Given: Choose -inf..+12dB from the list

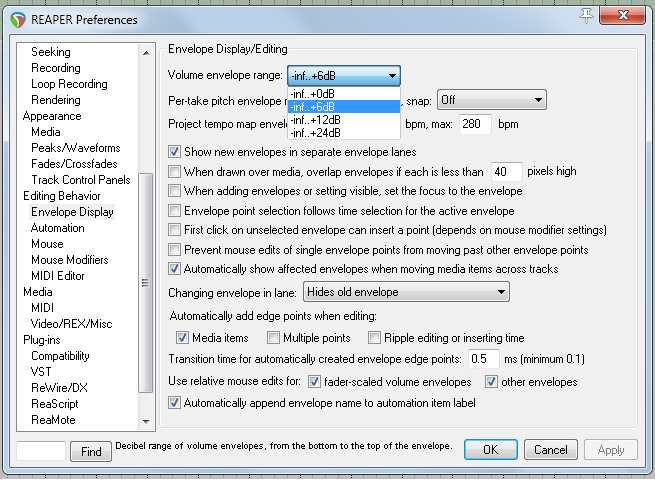Looking at the screenshot, I should tap(344, 119).
